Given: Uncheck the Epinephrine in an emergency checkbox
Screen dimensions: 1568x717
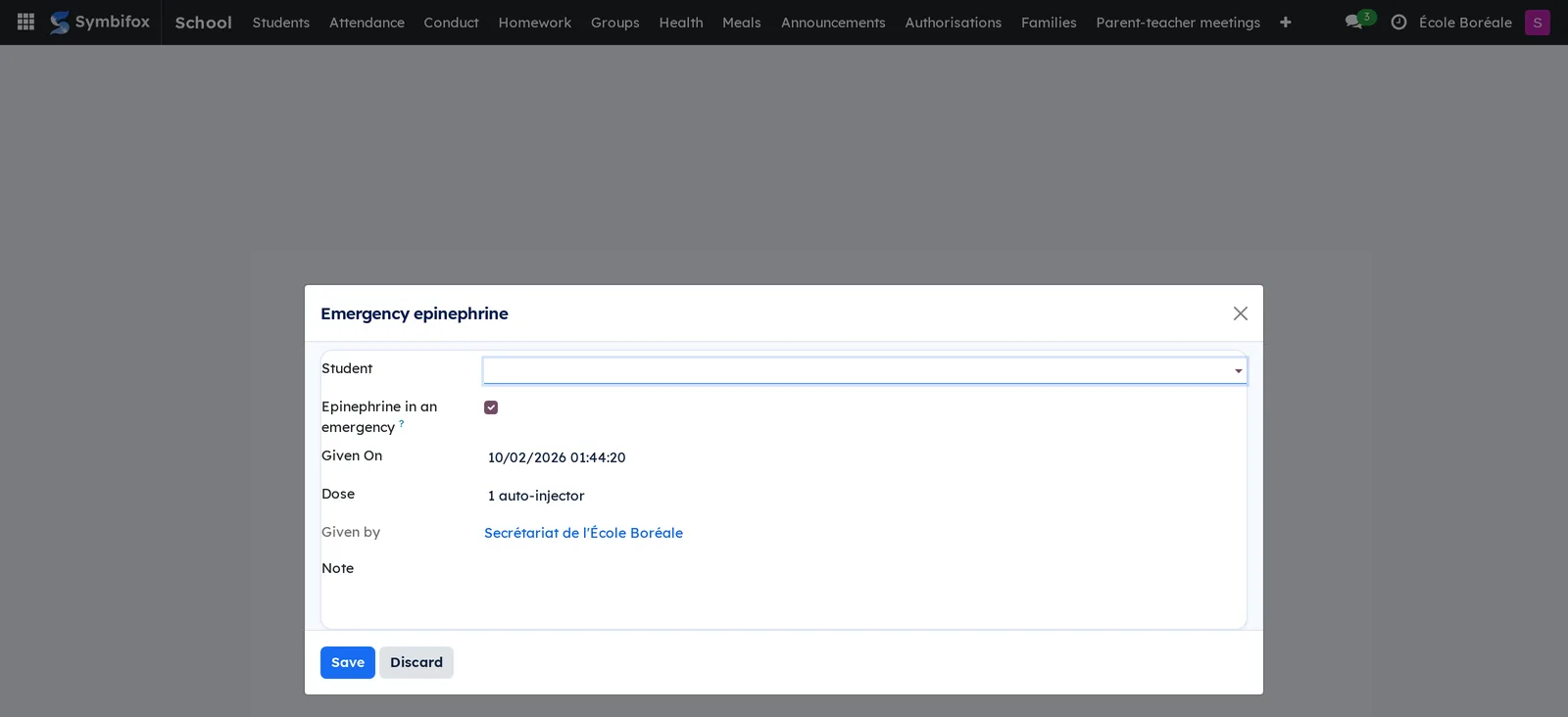Looking at the screenshot, I should pyautogui.click(x=491, y=407).
